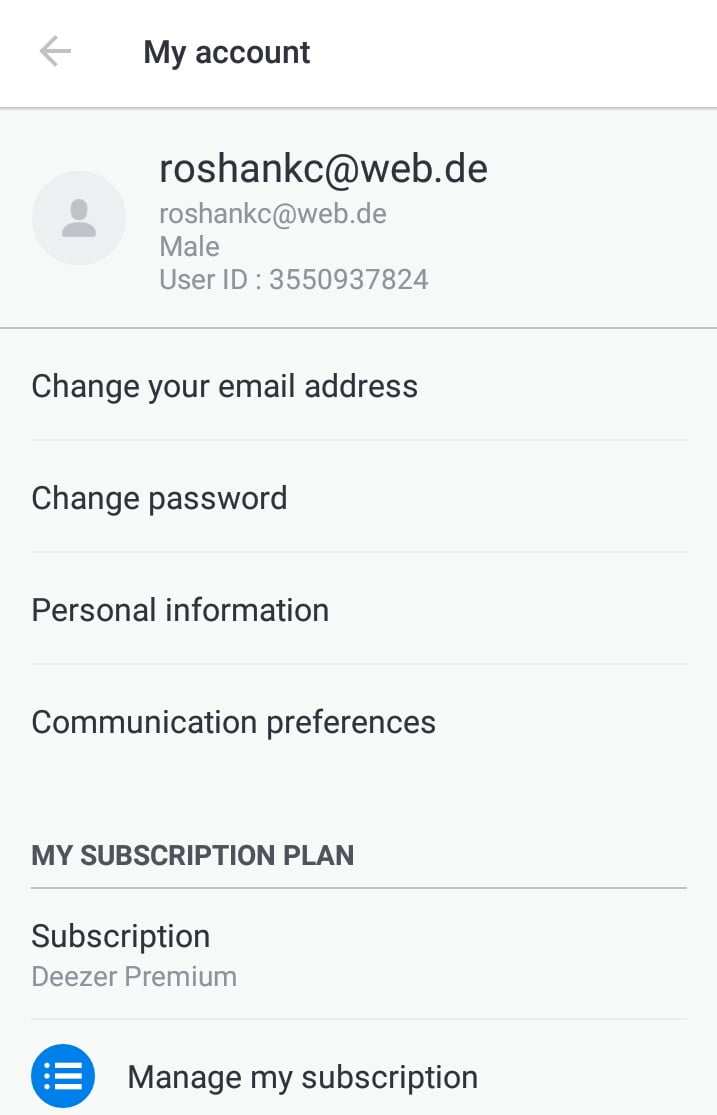This screenshot has width=717, height=1115.
Task: Tap the gray profile avatar placeholder
Action: 79,218
